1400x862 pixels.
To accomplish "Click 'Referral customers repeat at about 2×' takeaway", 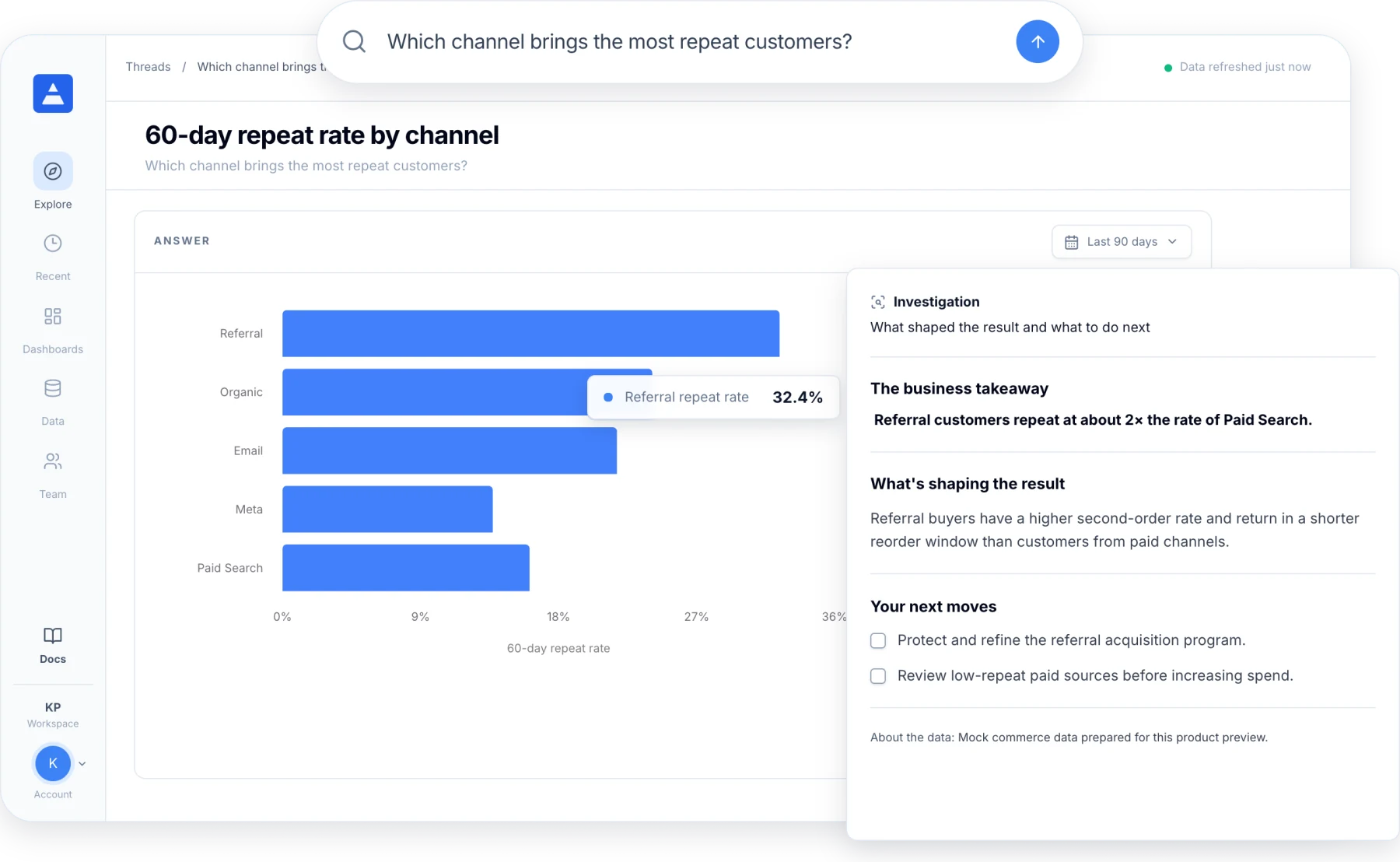I will click(x=1092, y=420).
